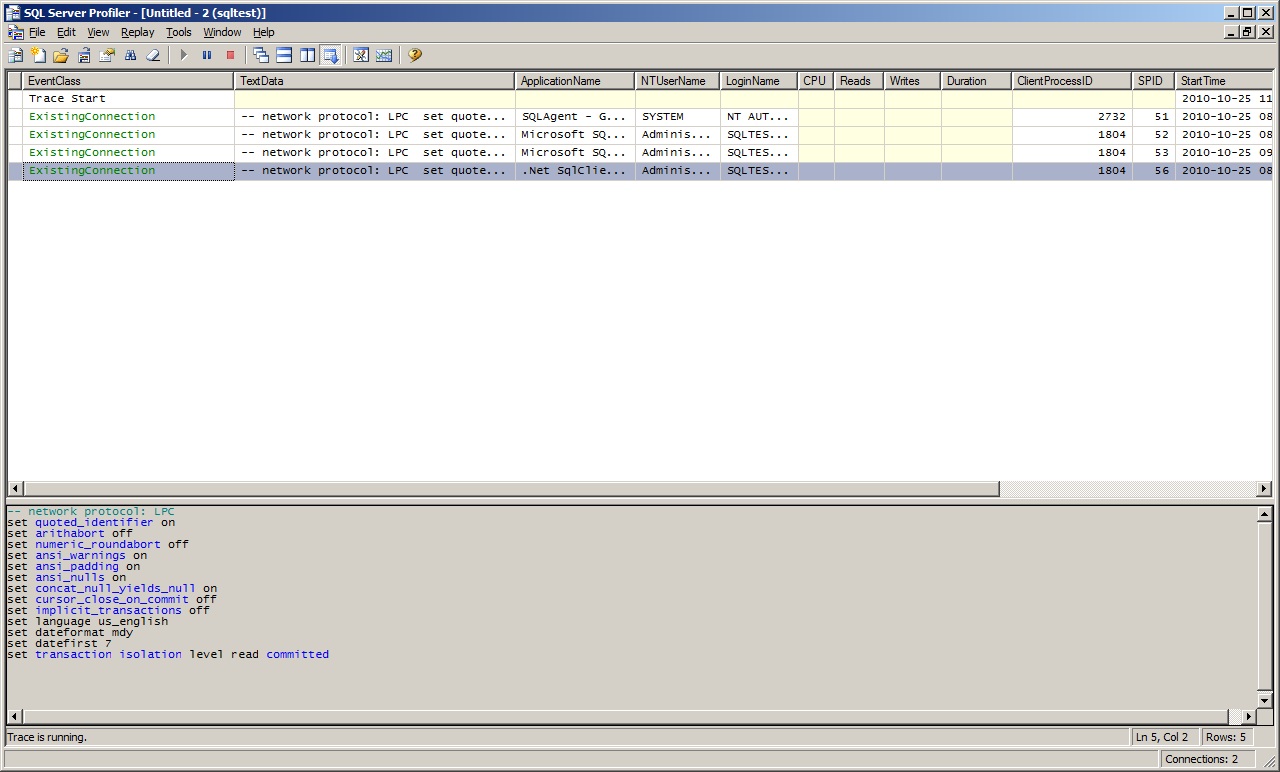Cascade windows using toolbar icon
Viewport: 1280px width, 772px height.
click(x=261, y=55)
